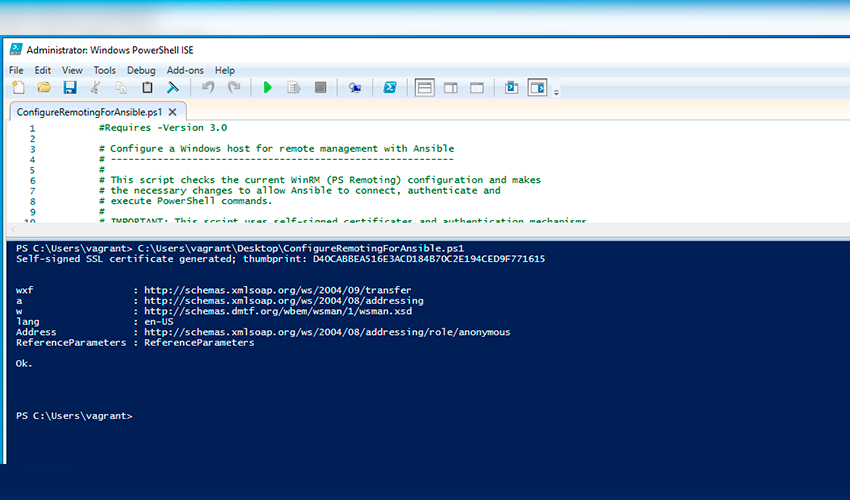Viewport: 850px width, 500px height.
Task: Open the Debug menu
Action: pyautogui.click(x=141, y=70)
